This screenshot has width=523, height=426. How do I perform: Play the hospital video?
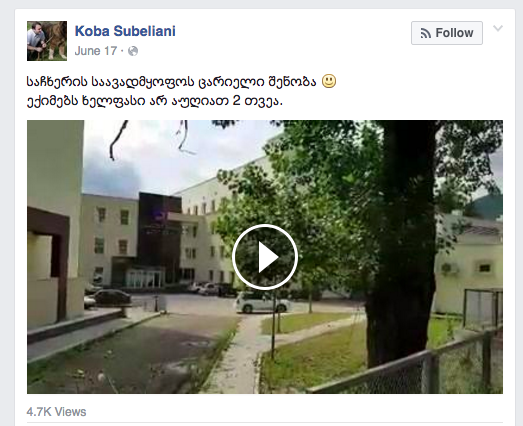coord(265,257)
